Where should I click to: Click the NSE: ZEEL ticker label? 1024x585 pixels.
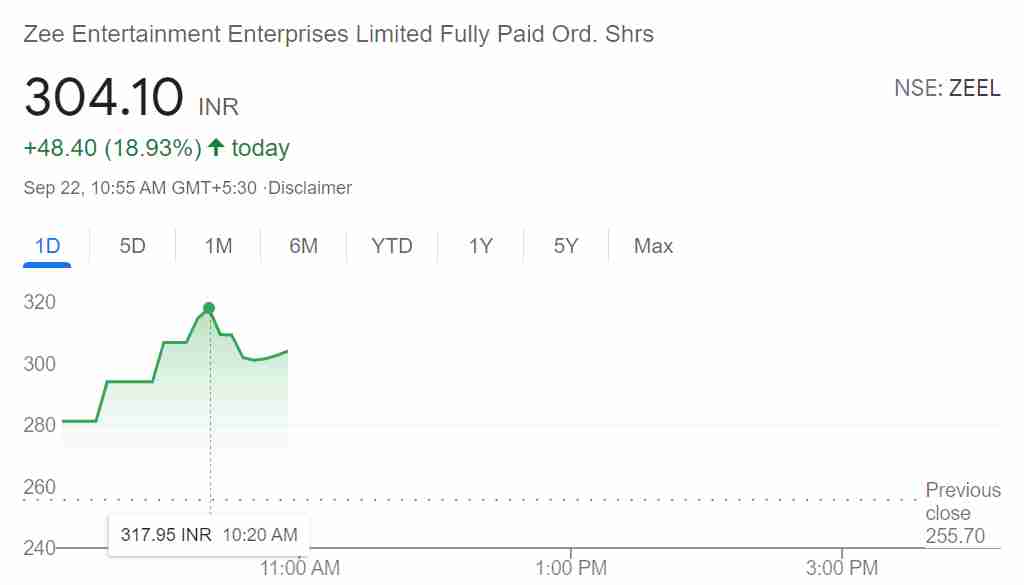[947, 88]
